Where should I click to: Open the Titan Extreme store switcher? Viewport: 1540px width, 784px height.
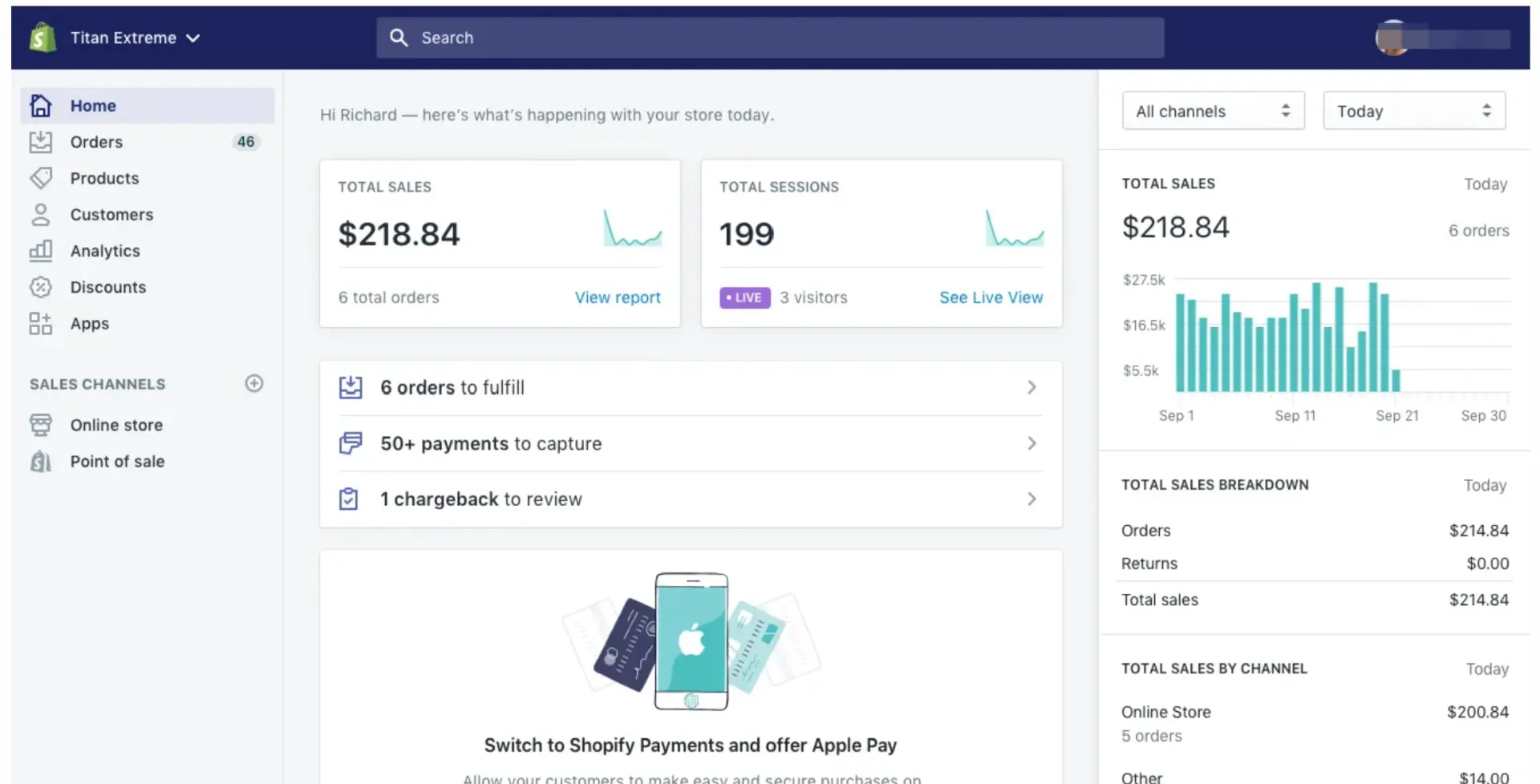point(135,38)
